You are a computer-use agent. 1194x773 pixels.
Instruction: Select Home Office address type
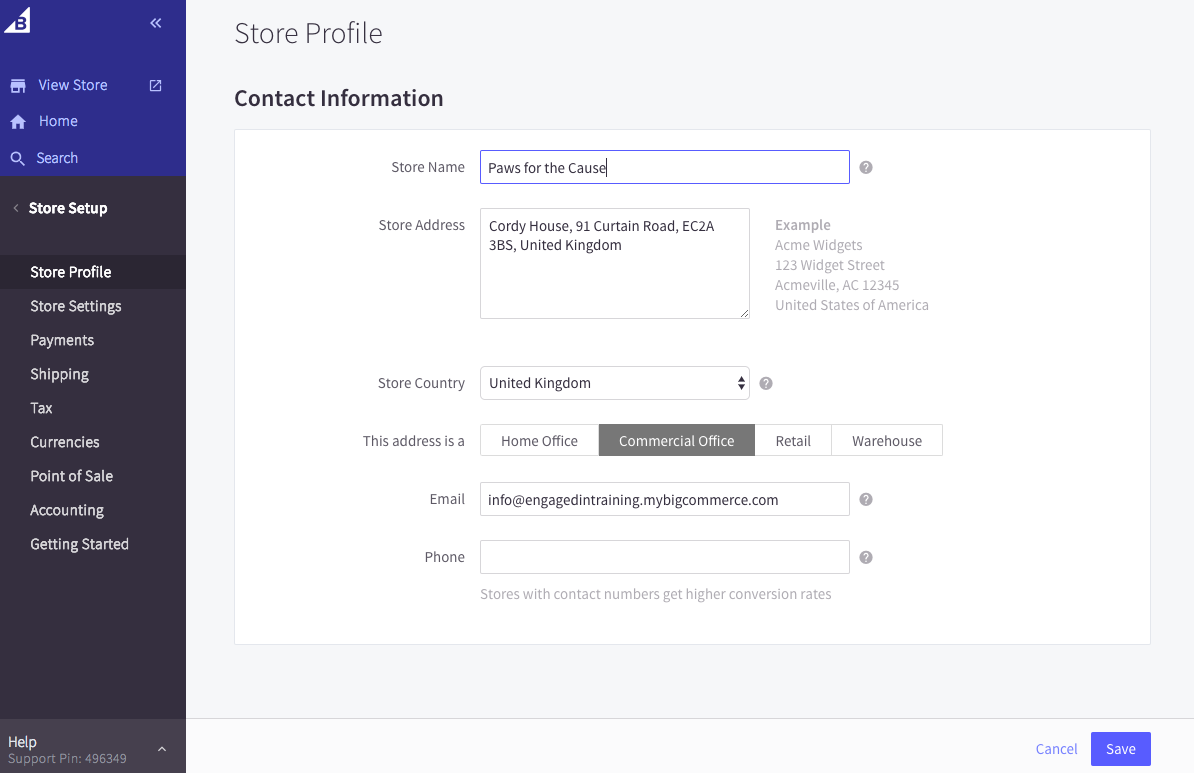pos(539,441)
